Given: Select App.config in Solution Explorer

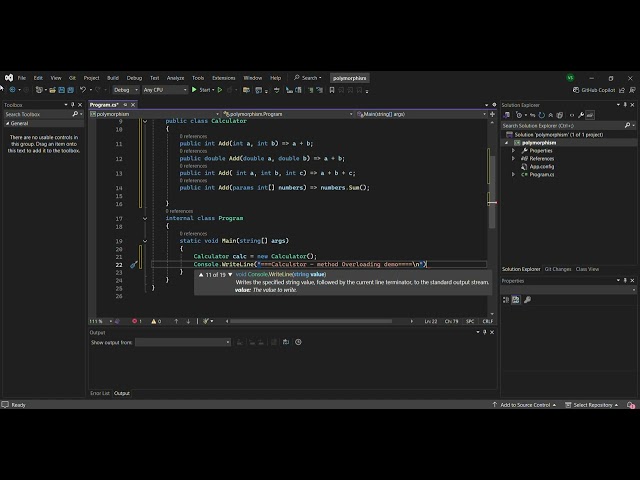Looking at the screenshot, I should click(541, 167).
